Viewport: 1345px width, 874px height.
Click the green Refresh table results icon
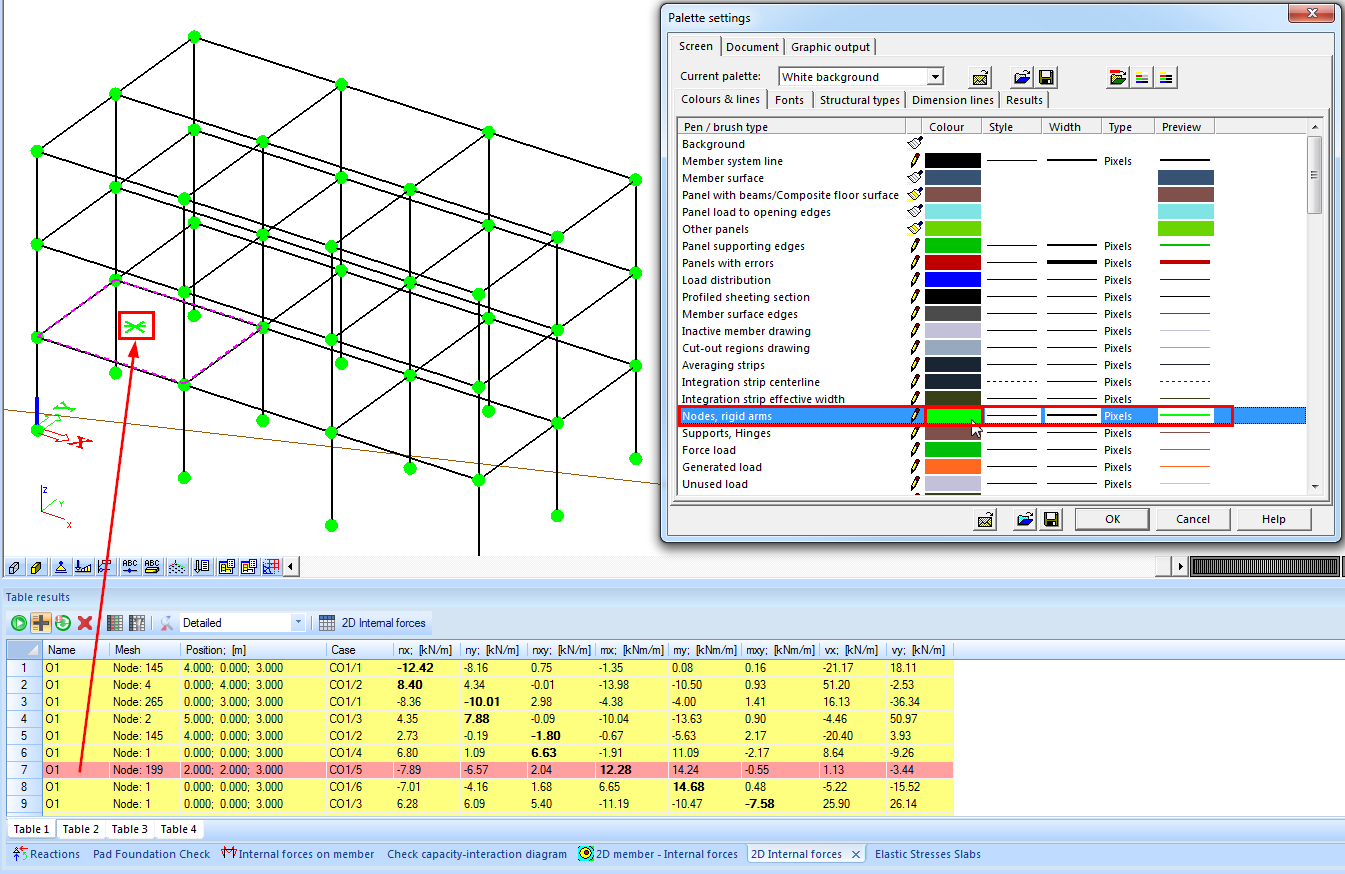(x=19, y=623)
